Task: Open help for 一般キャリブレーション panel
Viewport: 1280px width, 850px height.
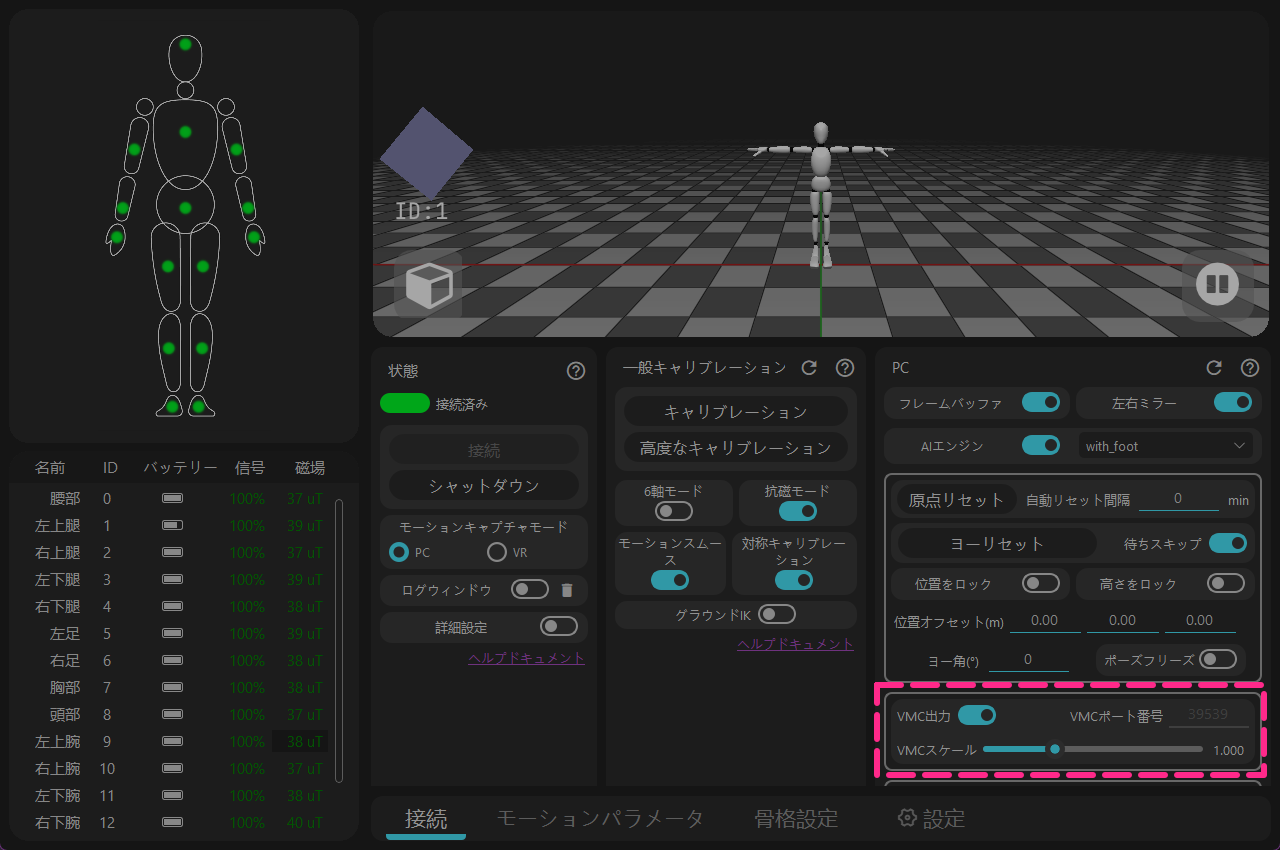Action: [x=845, y=368]
